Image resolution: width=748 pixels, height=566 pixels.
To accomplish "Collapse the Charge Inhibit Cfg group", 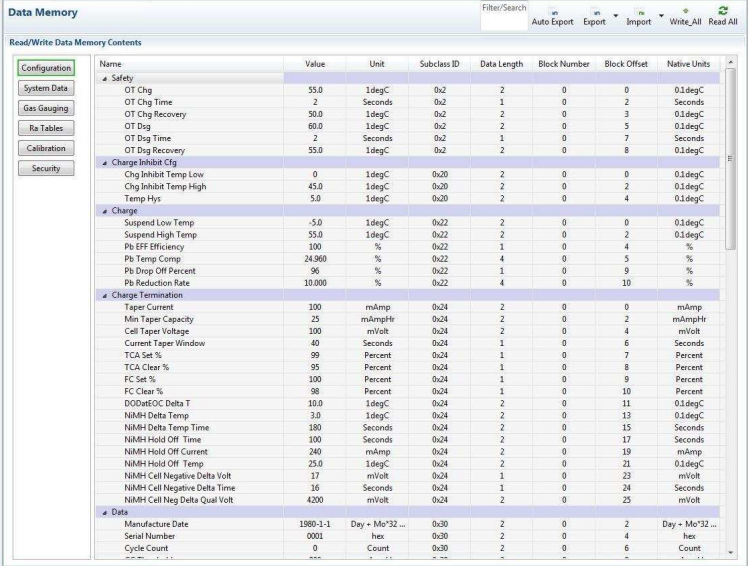I will (104, 163).
